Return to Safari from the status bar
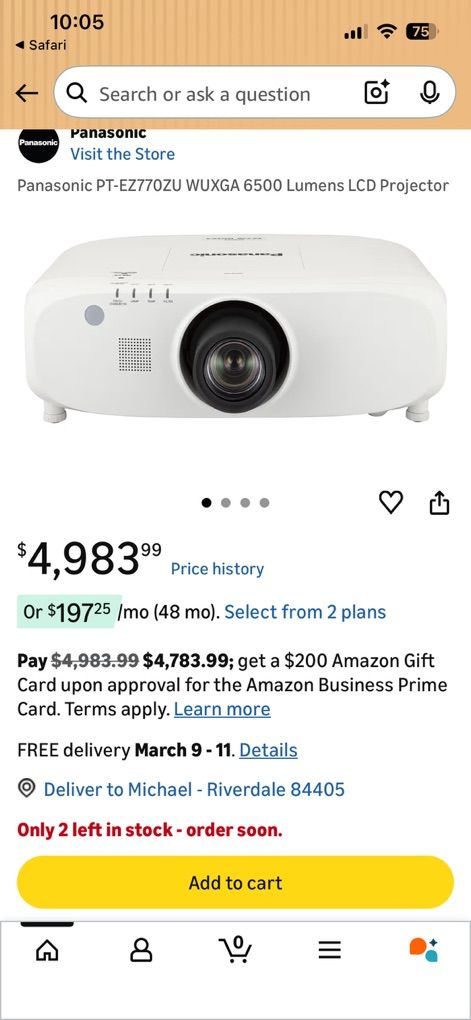The image size is (471, 1020). (x=40, y=45)
